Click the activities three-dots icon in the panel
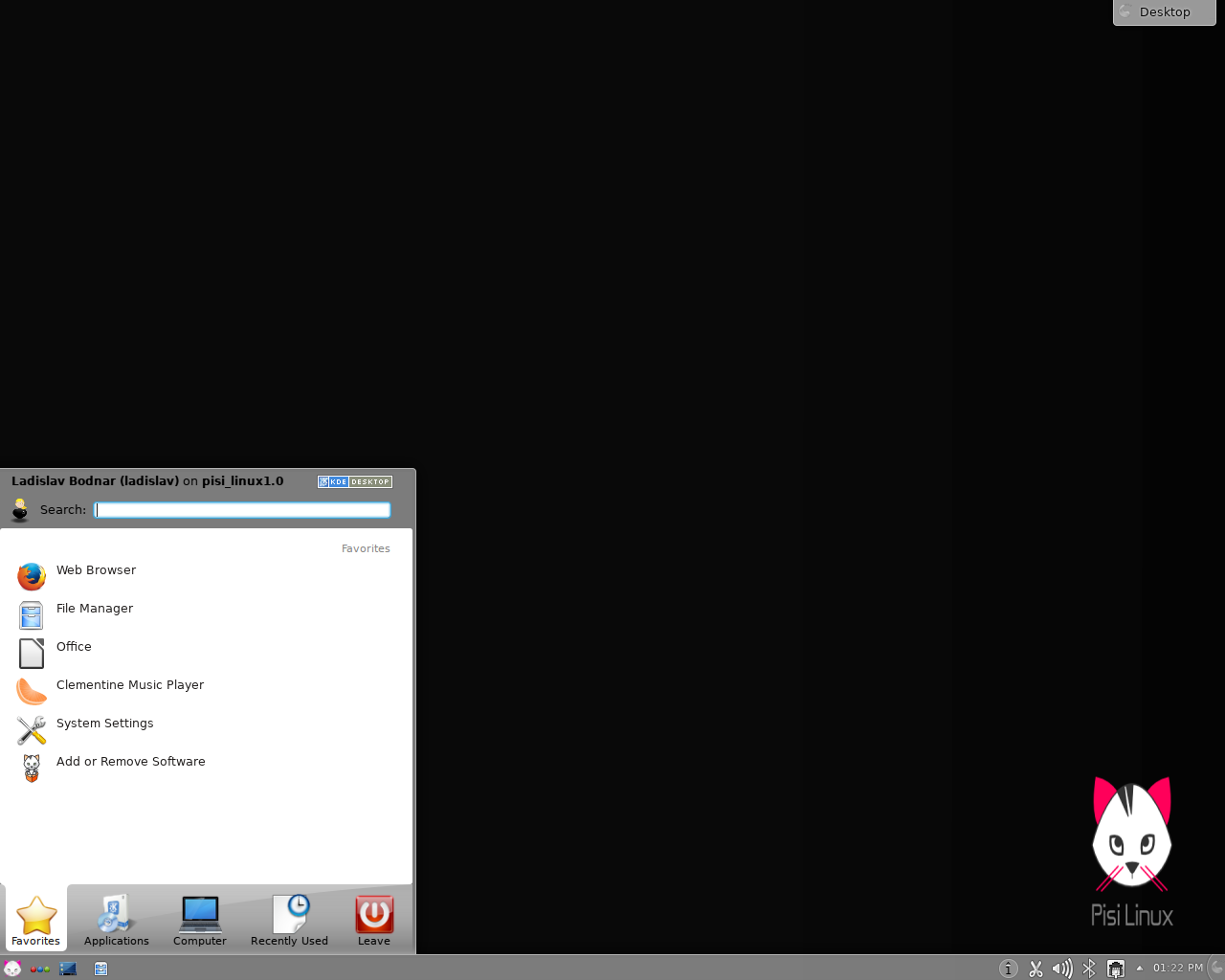This screenshot has width=1225, height=980. (x=39, y=969)
